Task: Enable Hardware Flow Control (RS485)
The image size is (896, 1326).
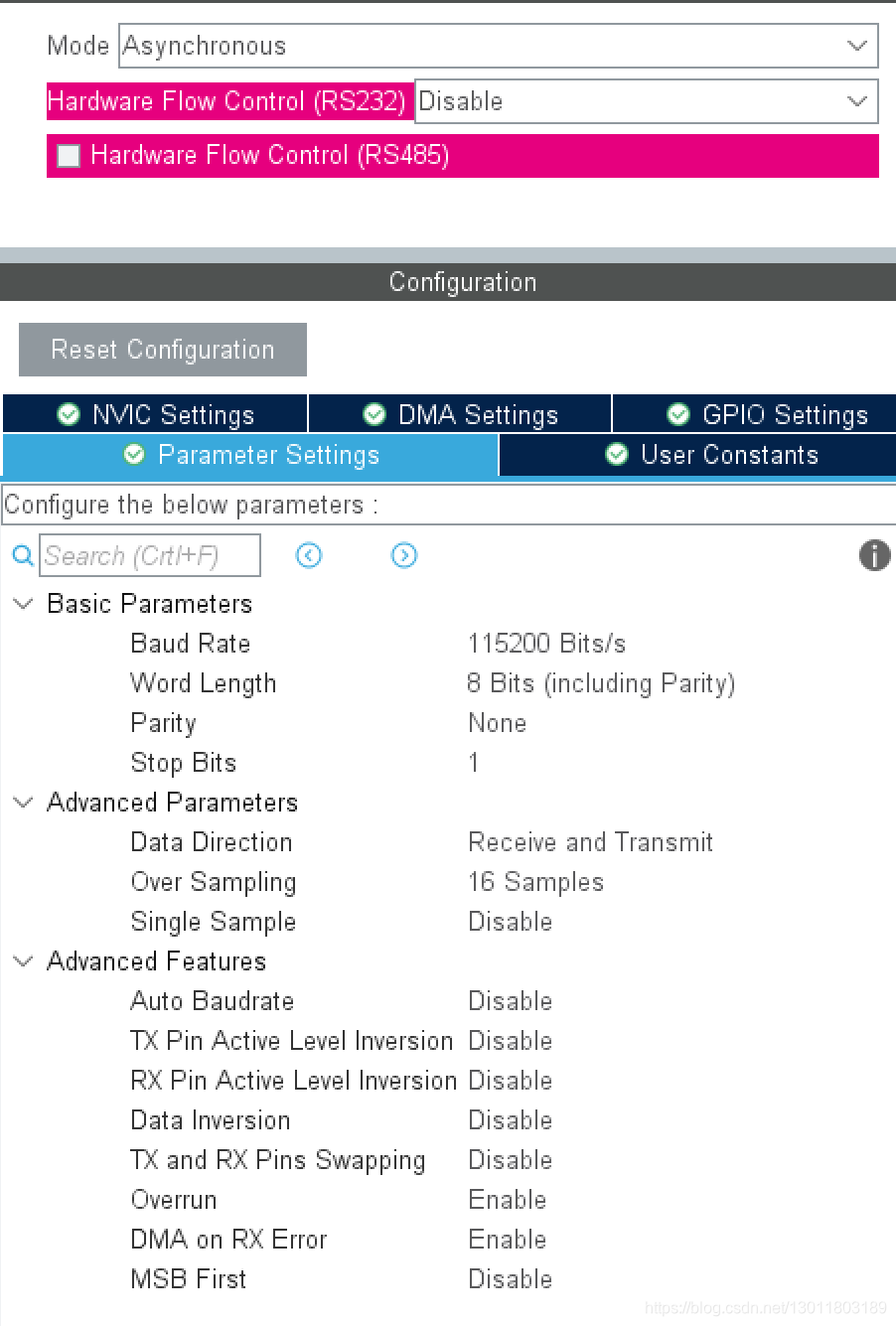Action: coord(68,155)
